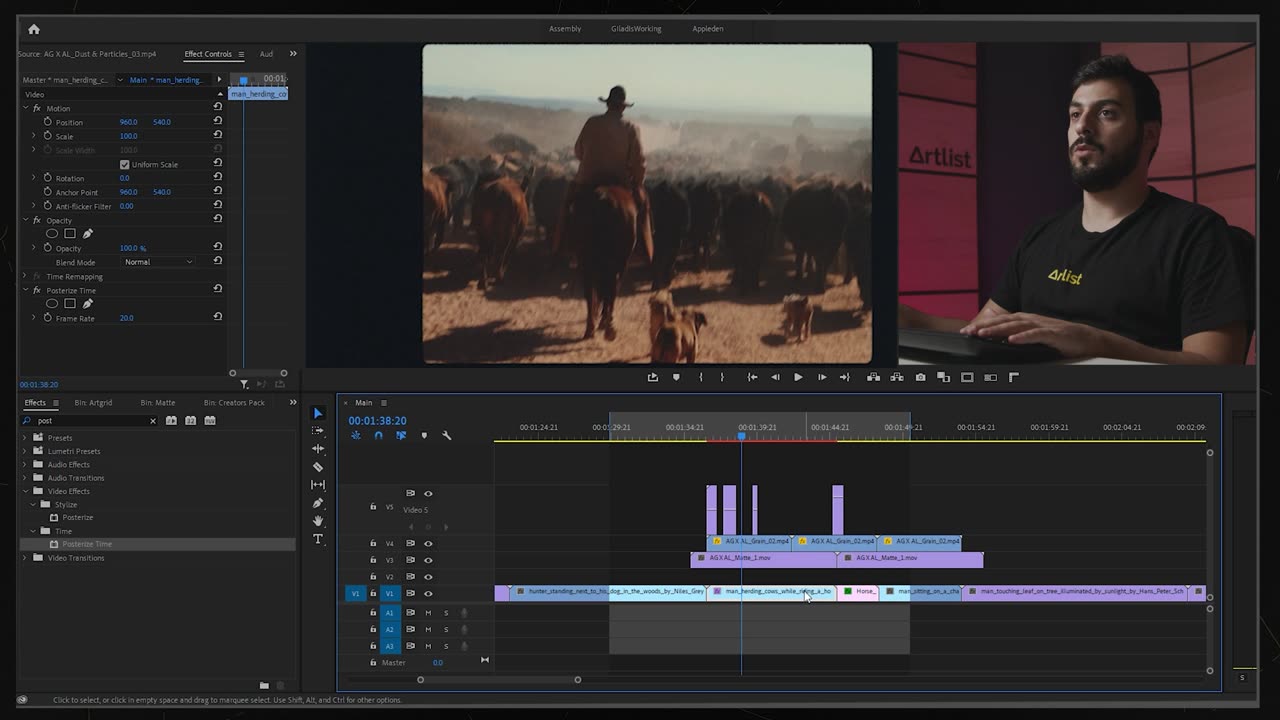Image resolution: width=1280 pixels, height=720 pixels.
Task: Select the Type tool
Action: (x=318, y=539)
